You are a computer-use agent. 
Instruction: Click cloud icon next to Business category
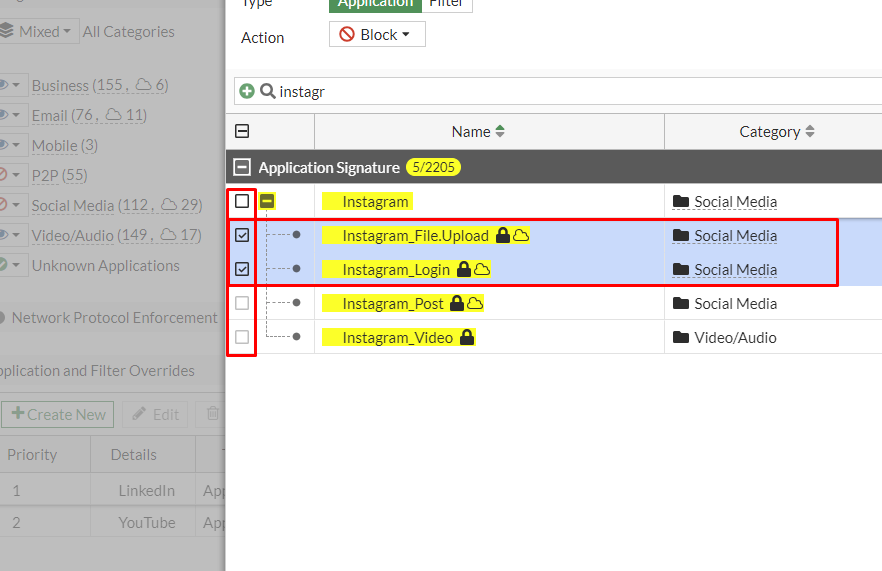[x=144, y=84]
